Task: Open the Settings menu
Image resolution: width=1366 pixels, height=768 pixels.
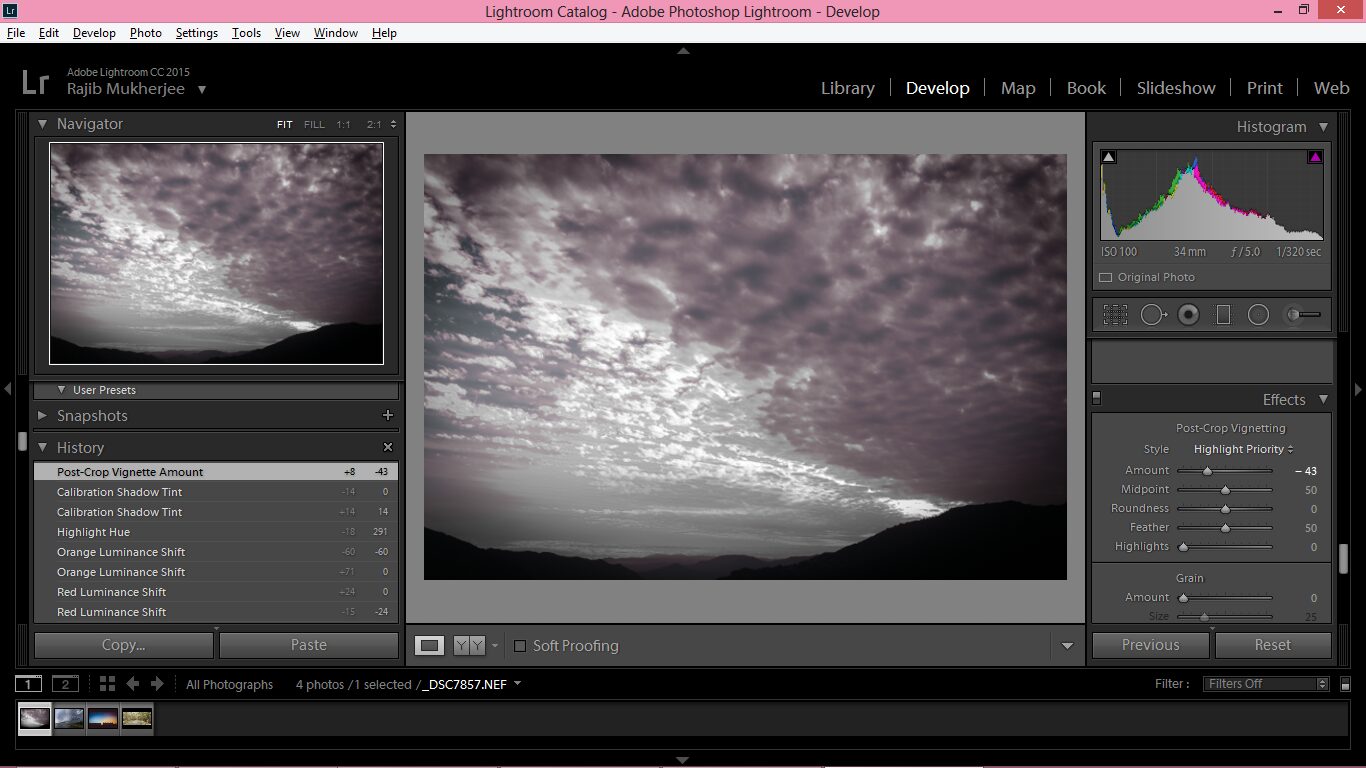Action: pyautogui.click(x=196, y=33)
